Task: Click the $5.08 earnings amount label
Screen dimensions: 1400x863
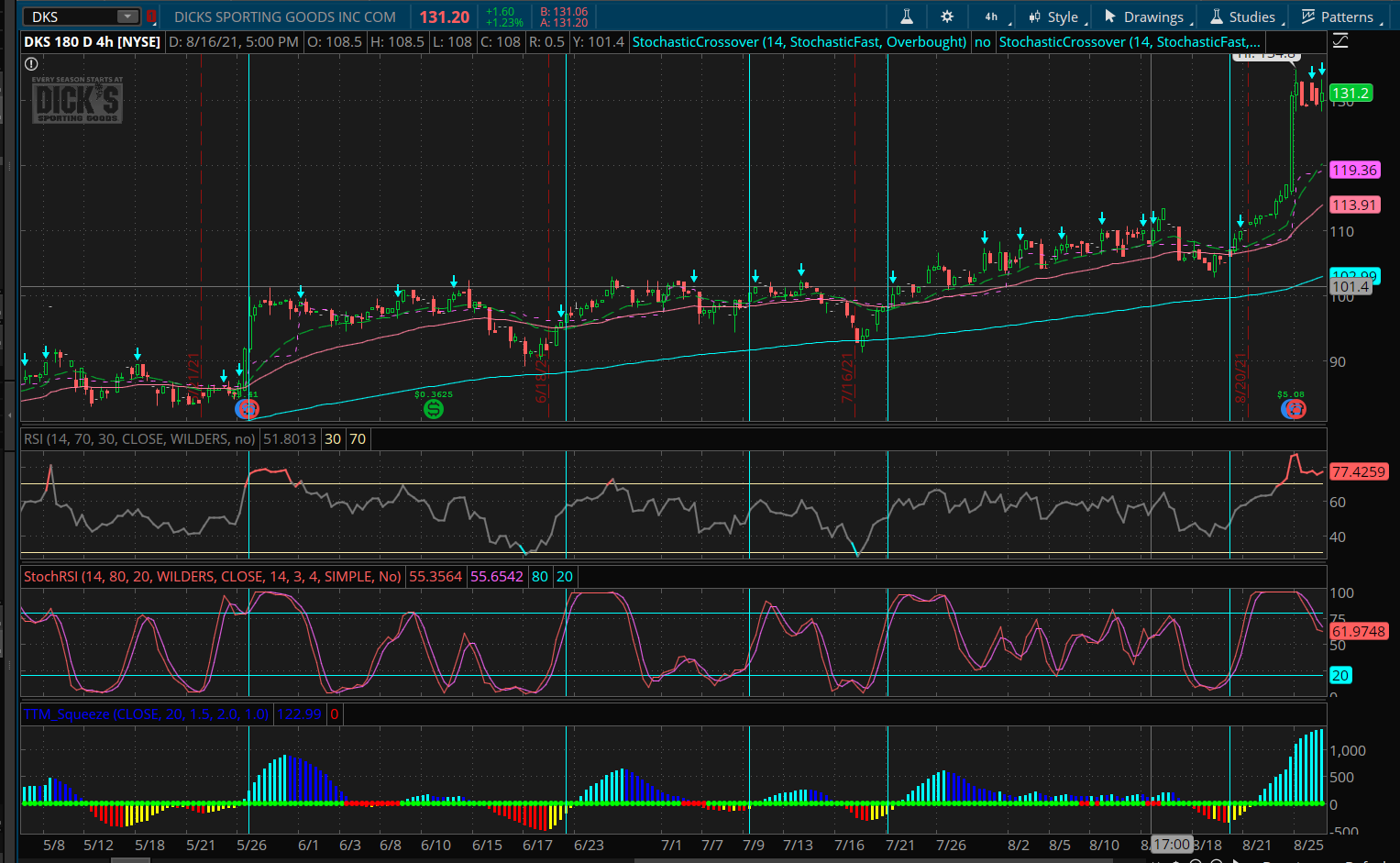Action: 1290,394
